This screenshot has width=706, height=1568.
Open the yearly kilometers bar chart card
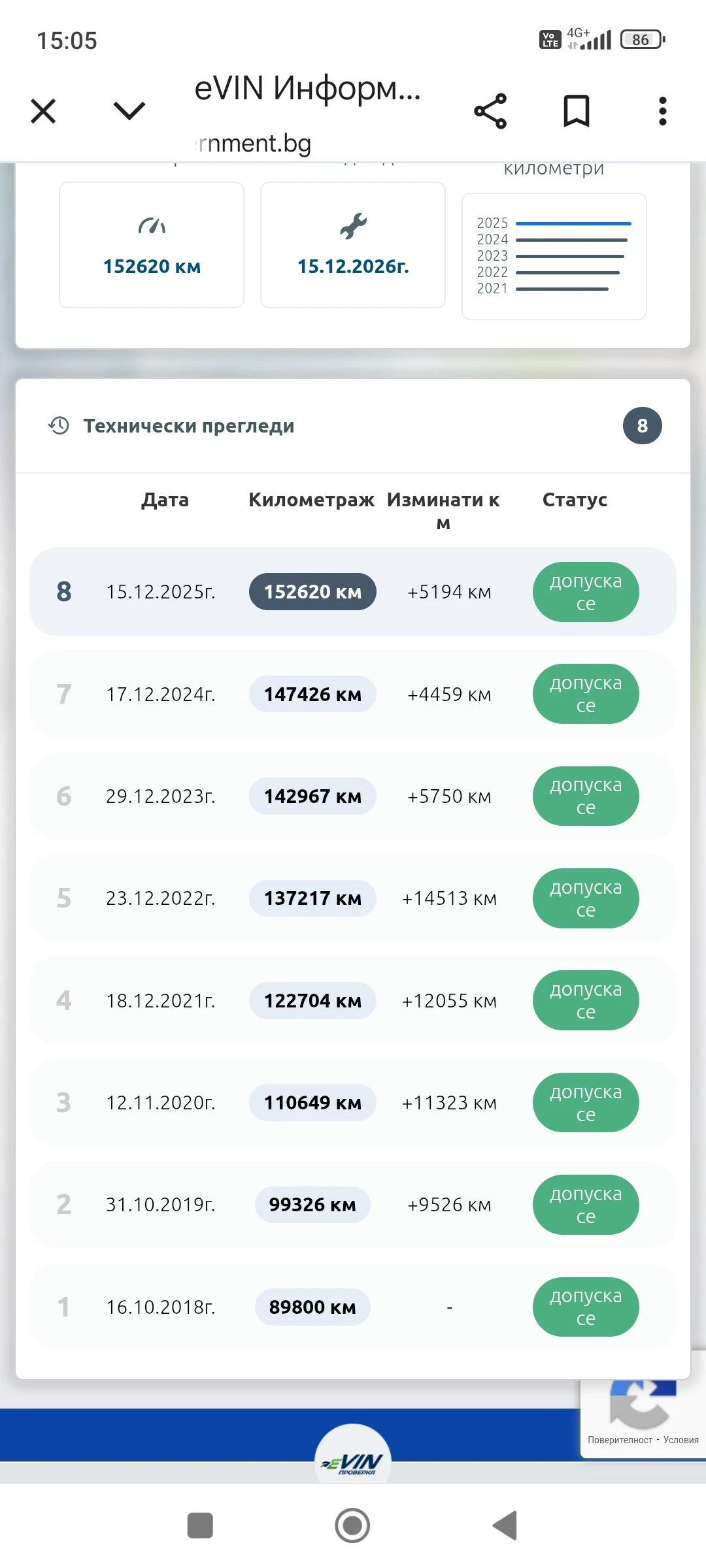pyautogui.click(x=554, y=256)
